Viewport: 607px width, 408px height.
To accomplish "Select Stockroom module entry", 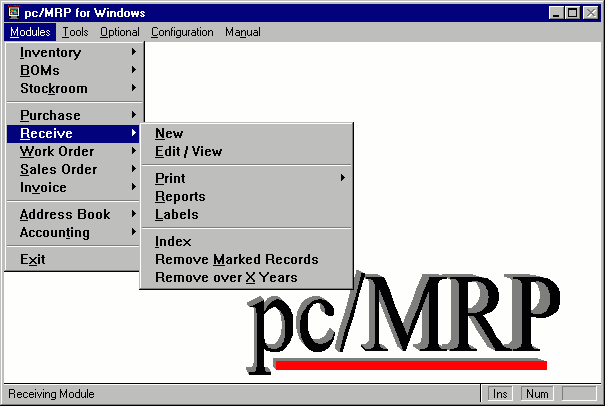I will (x=74, y=89).
